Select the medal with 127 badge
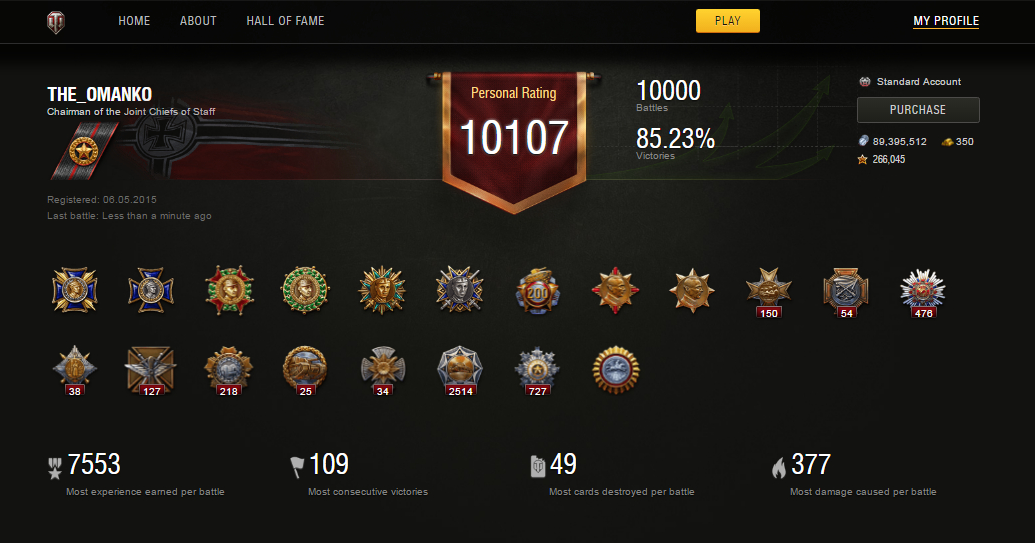The image size is (1035, 543). pyautogui.click(x=151, y=370)
